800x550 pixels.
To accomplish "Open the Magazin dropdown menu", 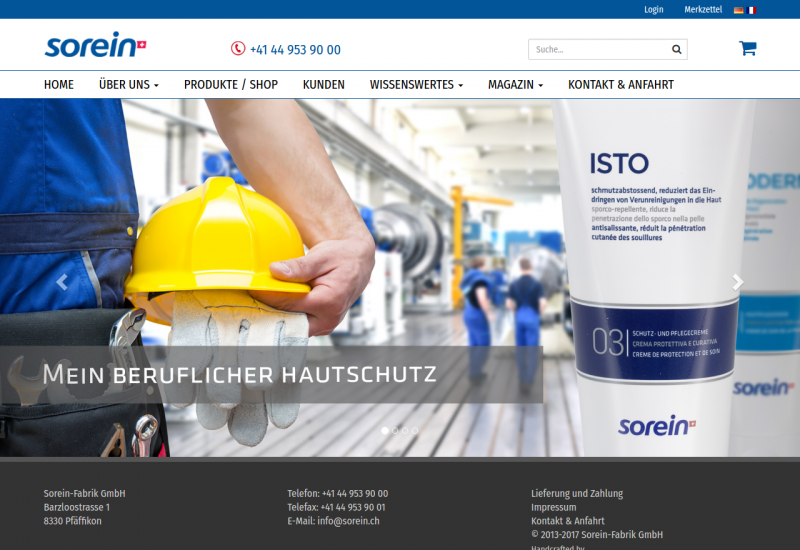I will pos(515,85).
